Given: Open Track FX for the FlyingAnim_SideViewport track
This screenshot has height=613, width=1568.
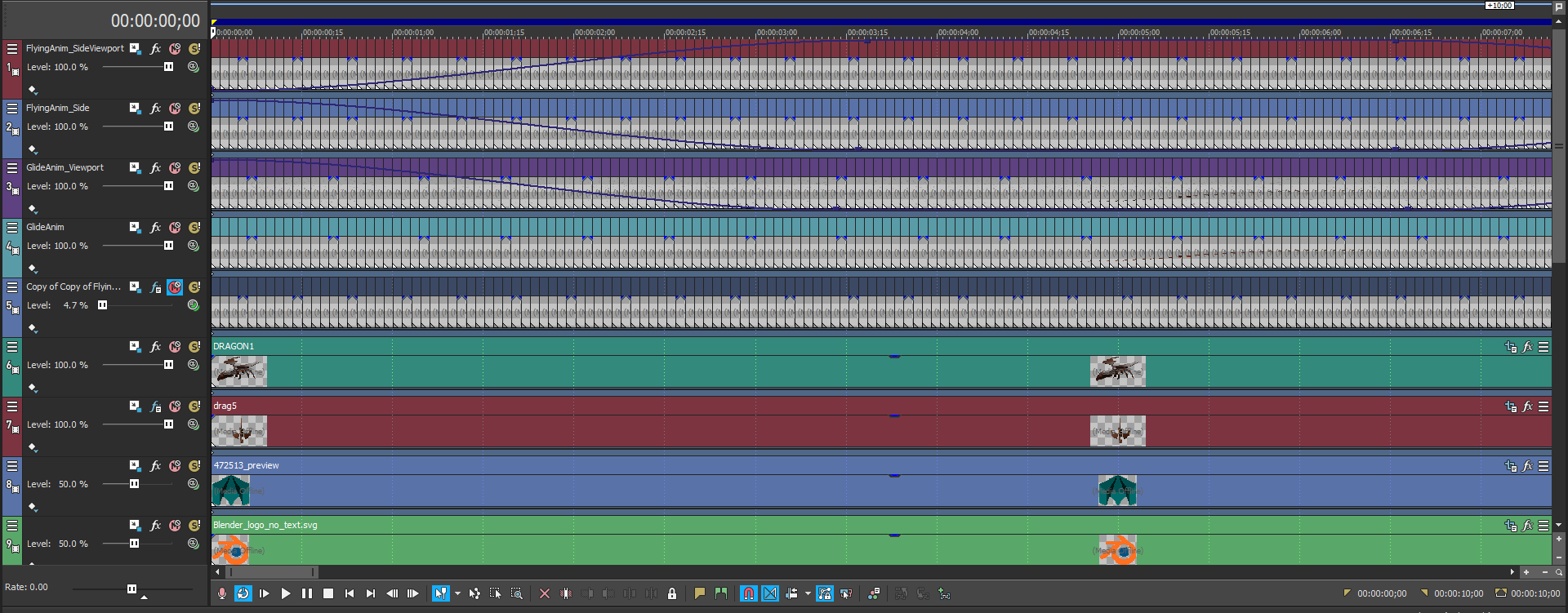Looking at the screenshot, I should tap(155, 49).
